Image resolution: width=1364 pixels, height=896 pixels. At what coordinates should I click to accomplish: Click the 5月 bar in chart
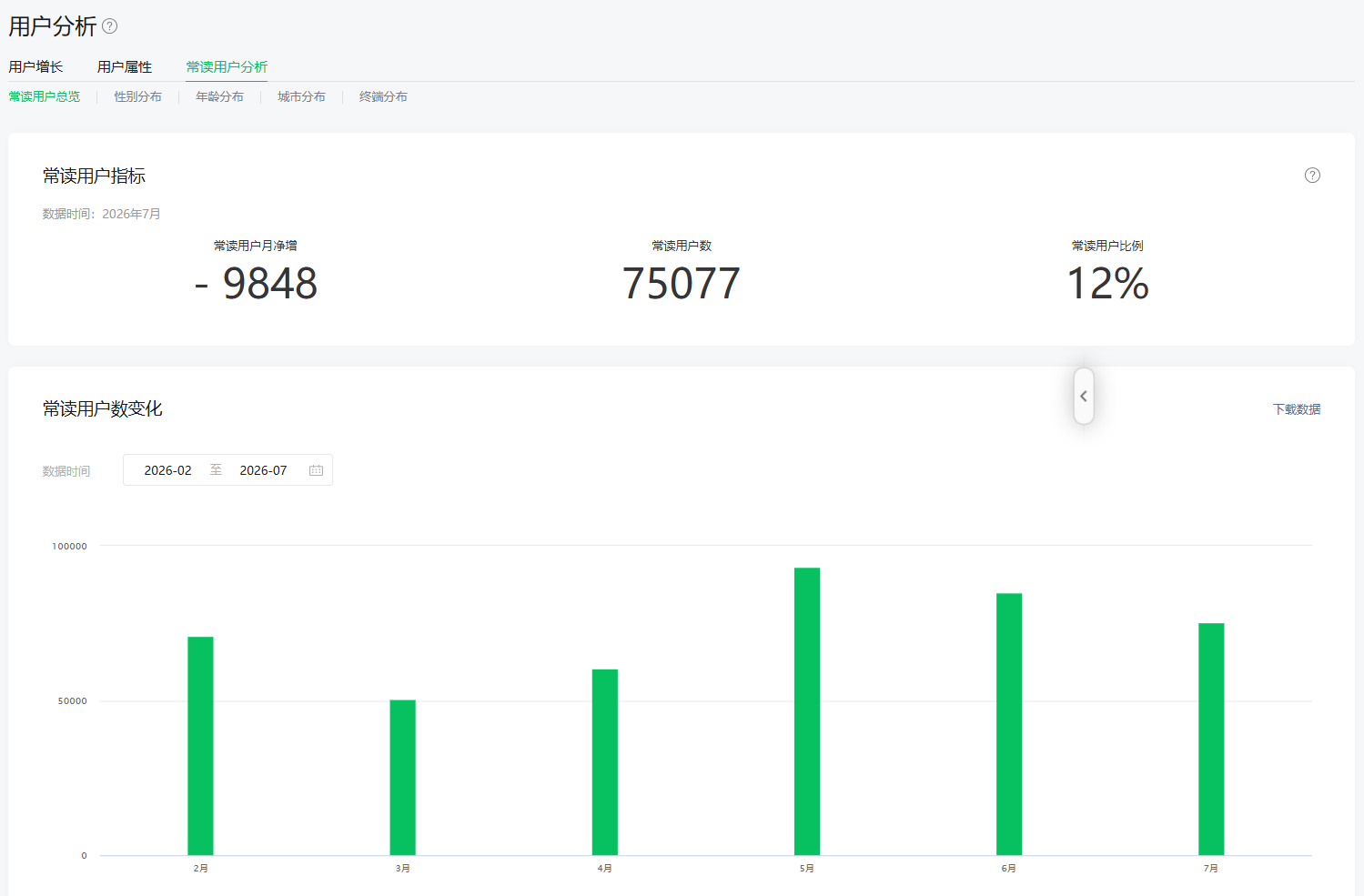point(807,711)
